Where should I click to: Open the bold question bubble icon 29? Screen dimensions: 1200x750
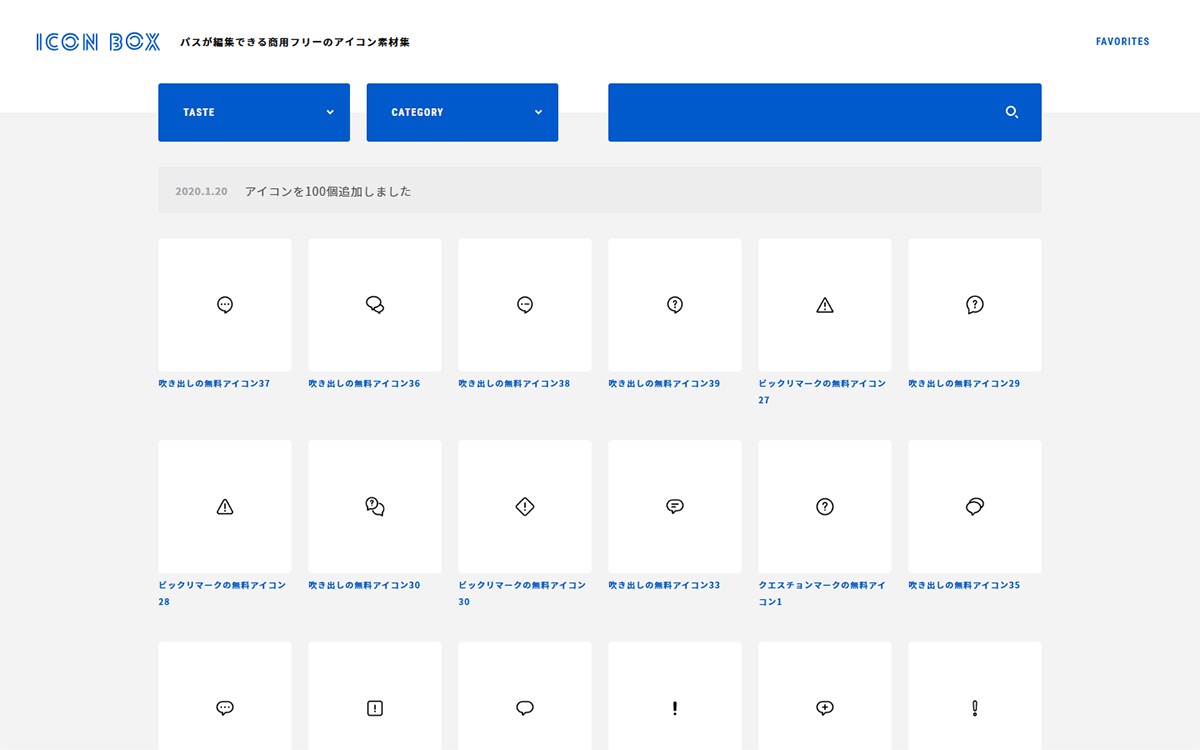pyautogui.click(x=974, y=304)
